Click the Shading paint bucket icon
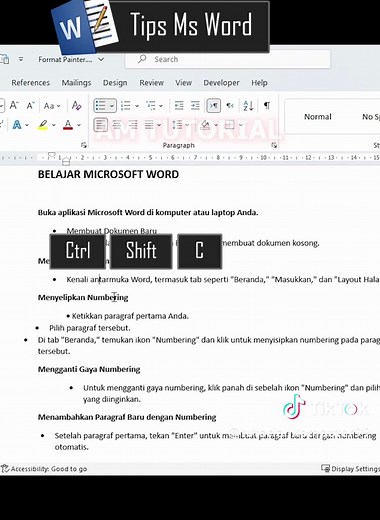 pyautogui.click(x=205, y=125)
